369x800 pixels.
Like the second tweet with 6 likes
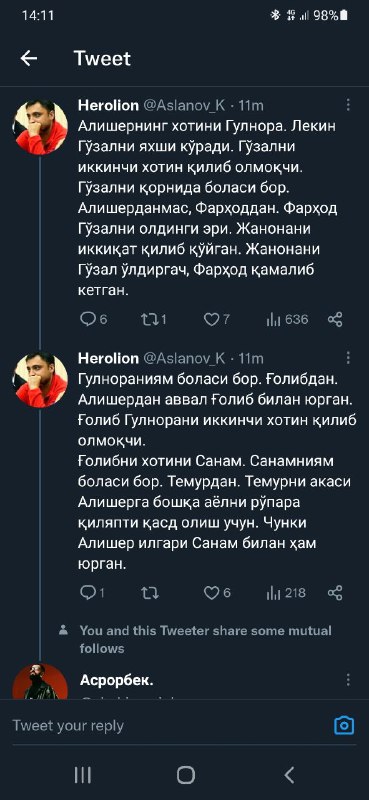(x=217, y=592)
